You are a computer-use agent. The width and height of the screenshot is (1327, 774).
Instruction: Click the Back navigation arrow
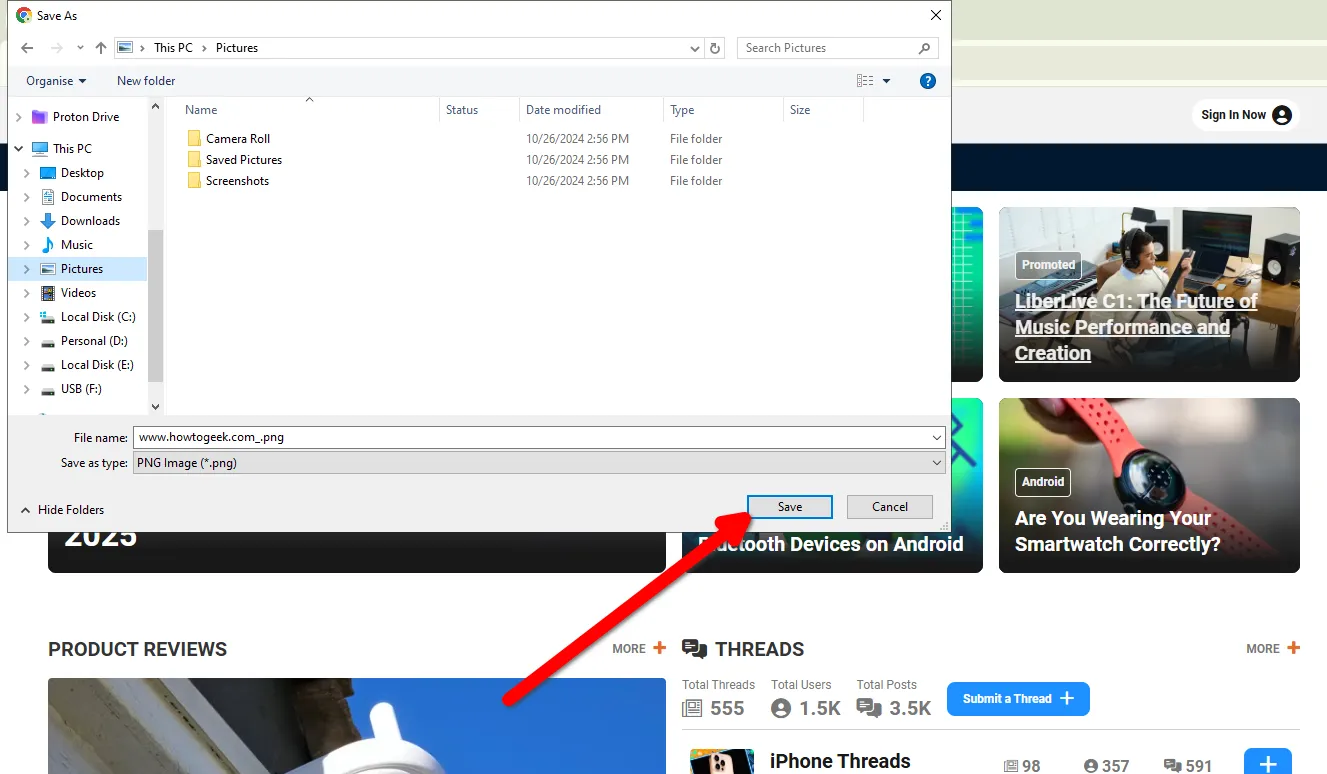point(27,48)
